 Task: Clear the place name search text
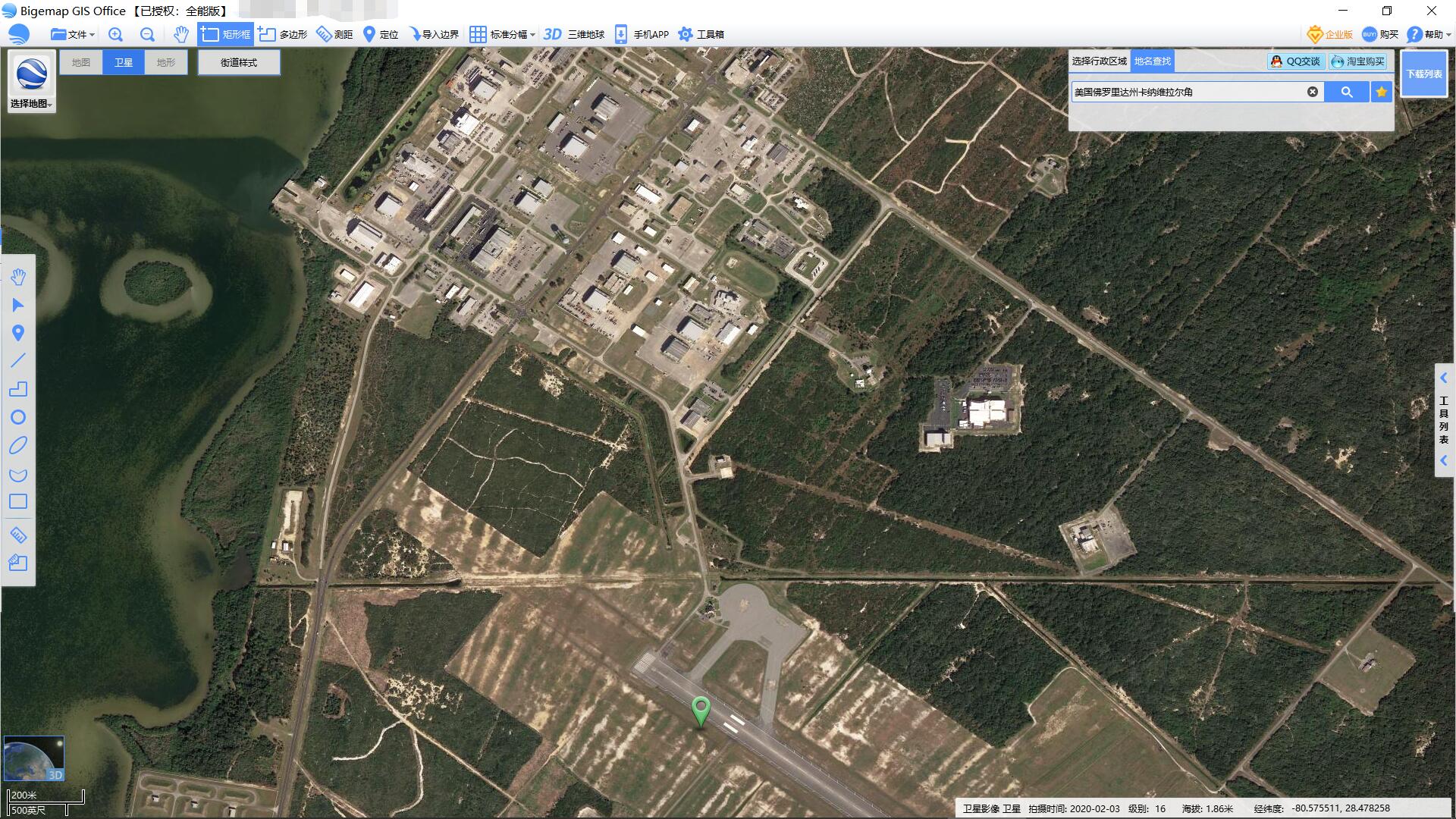[1312, 92]
